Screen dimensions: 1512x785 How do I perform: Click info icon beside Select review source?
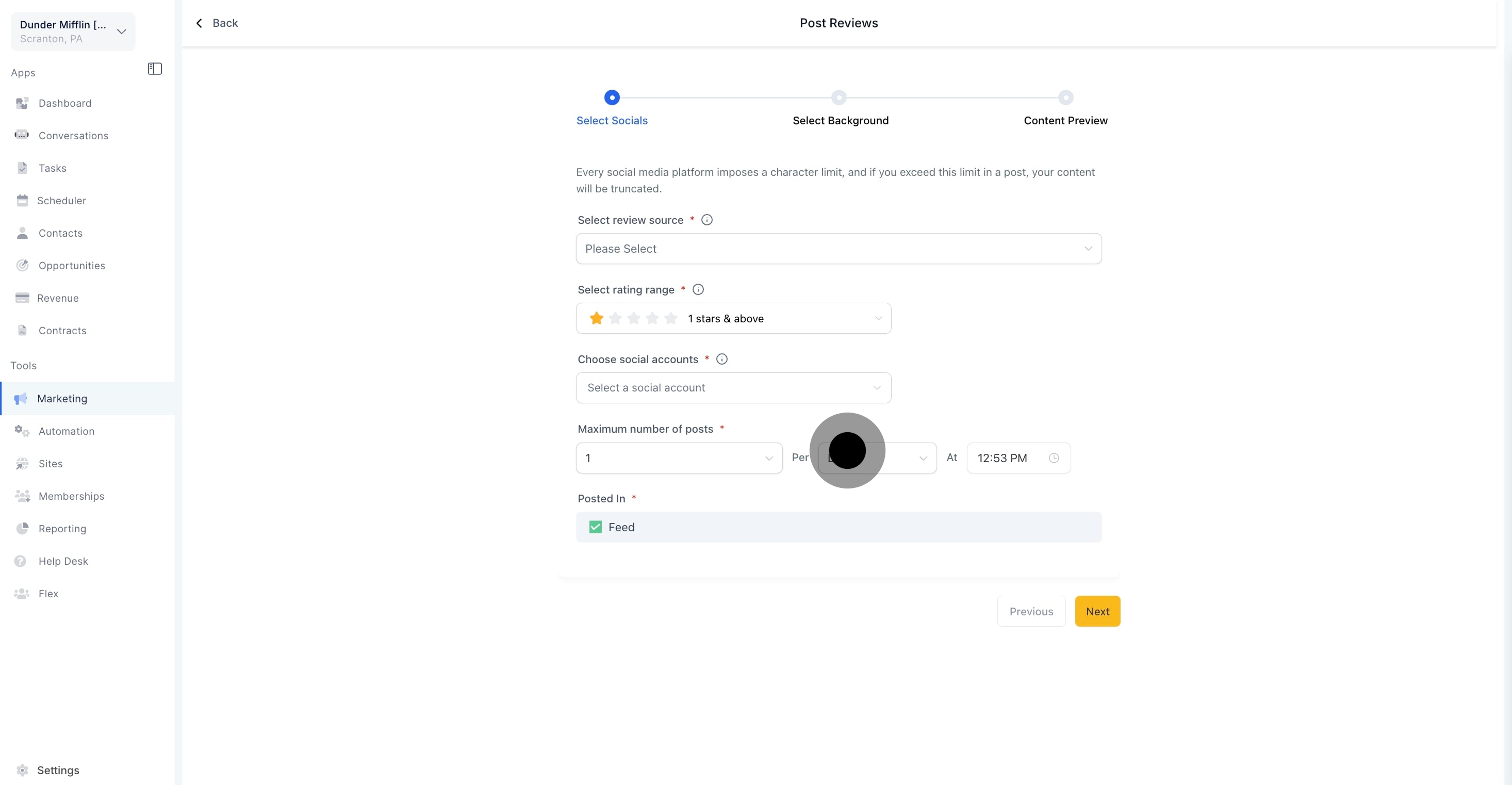click(706, 220)
